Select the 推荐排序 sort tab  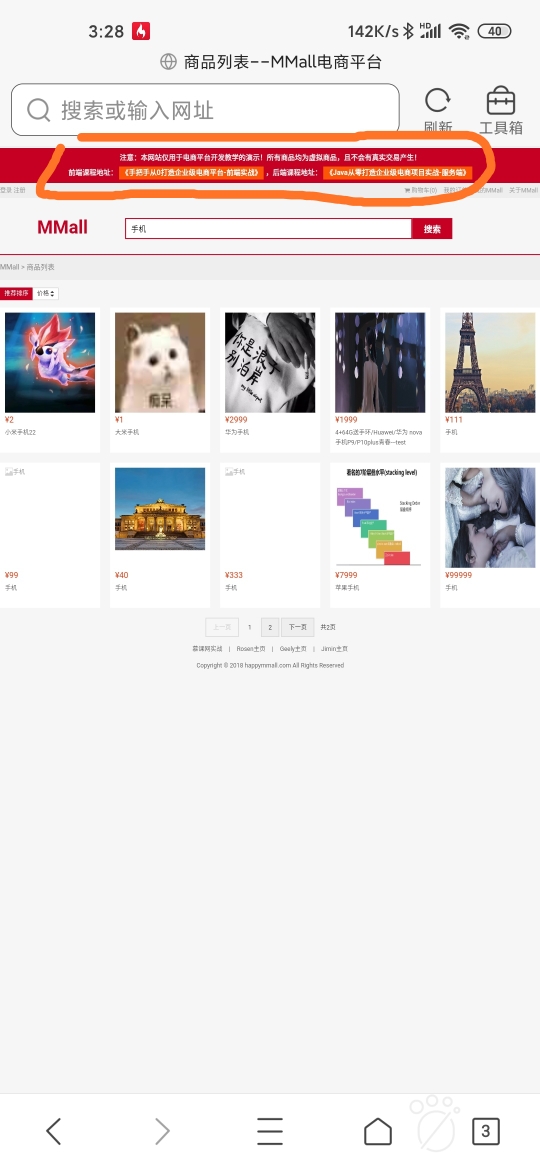pyautogui.click(x=16, y=293)
